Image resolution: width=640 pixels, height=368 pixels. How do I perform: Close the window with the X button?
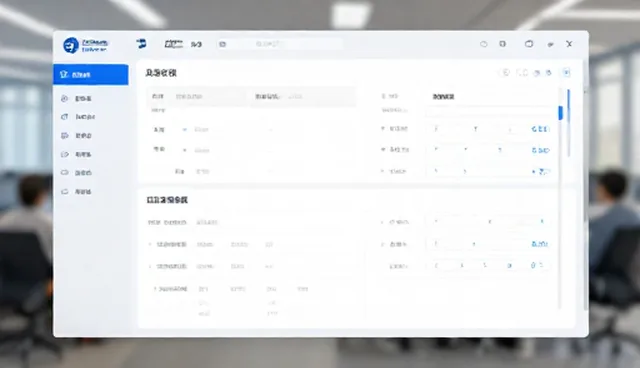569,44
